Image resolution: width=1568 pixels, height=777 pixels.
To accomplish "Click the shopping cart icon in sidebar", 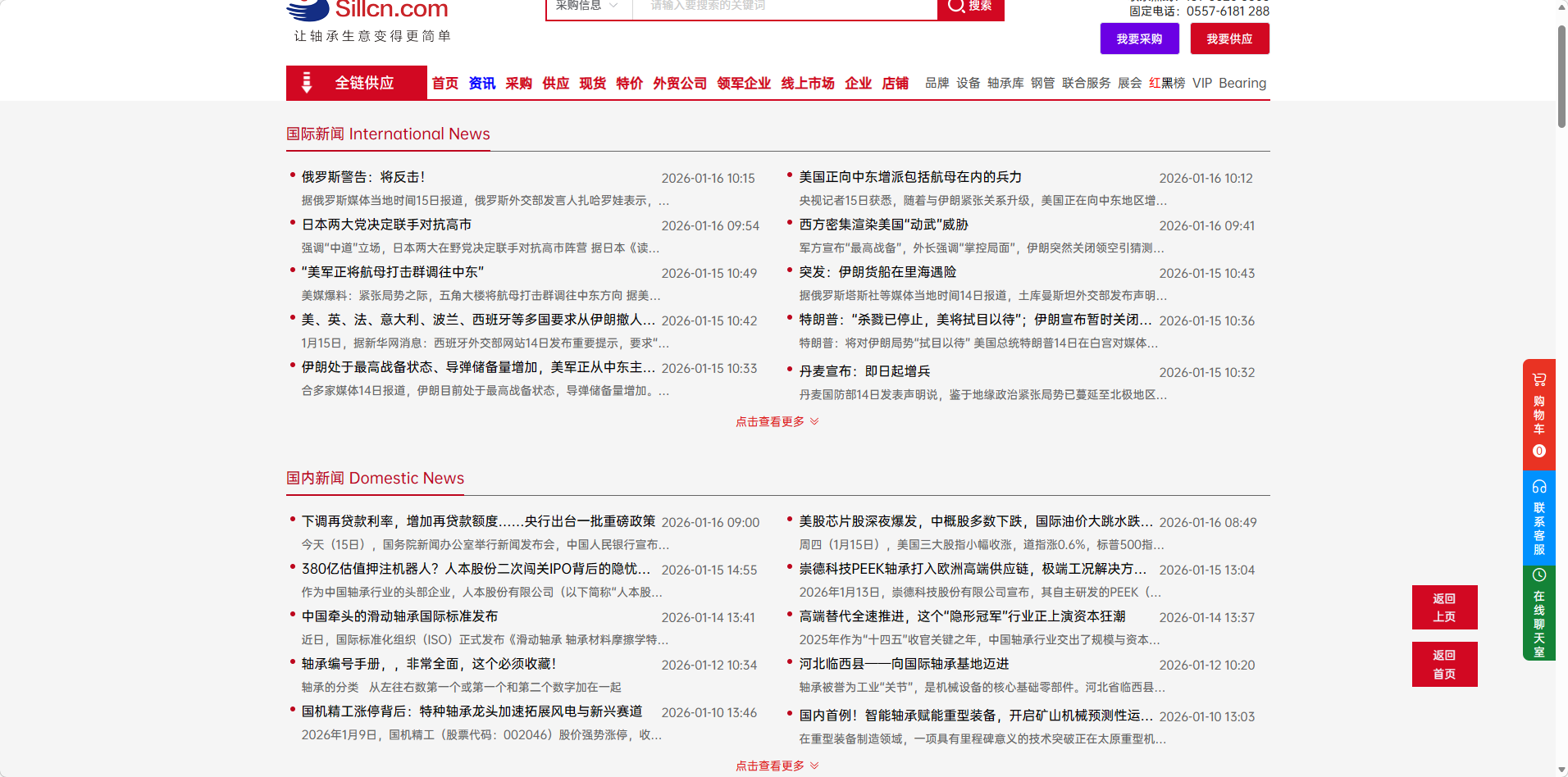I will [1538, 379].
